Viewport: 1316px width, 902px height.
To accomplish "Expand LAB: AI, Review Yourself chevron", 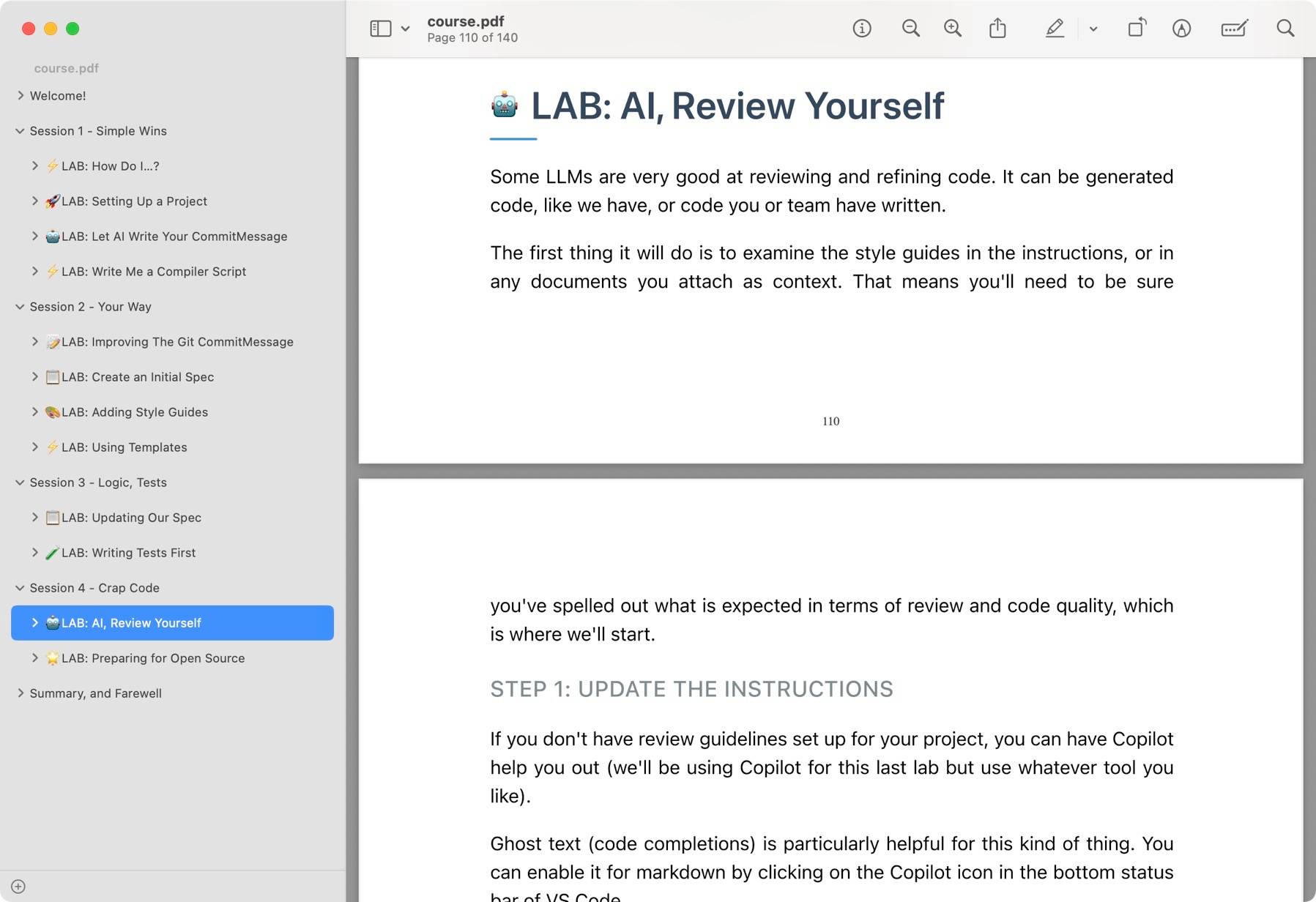I will click(x=34, y=622).
